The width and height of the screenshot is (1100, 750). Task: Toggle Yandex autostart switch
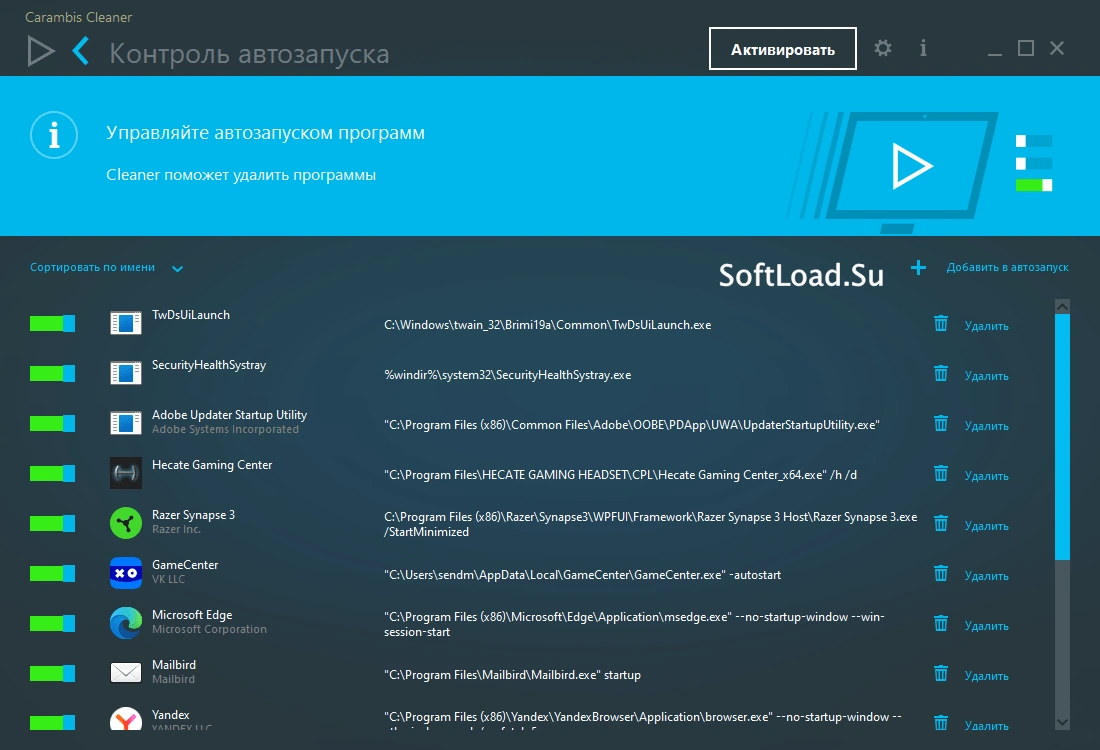pos(53,723)
